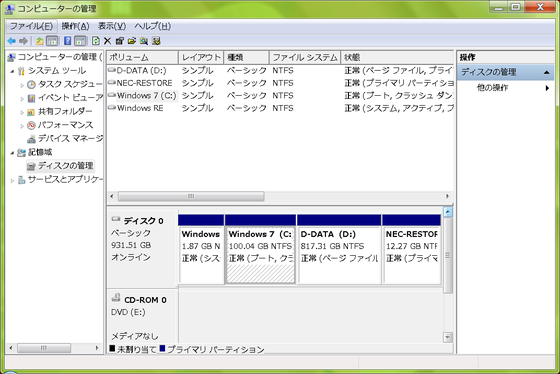Sort by the 種類 column header
Image resolution: width=560 pixels, height=374 pixels.
(x=246, y=57)
